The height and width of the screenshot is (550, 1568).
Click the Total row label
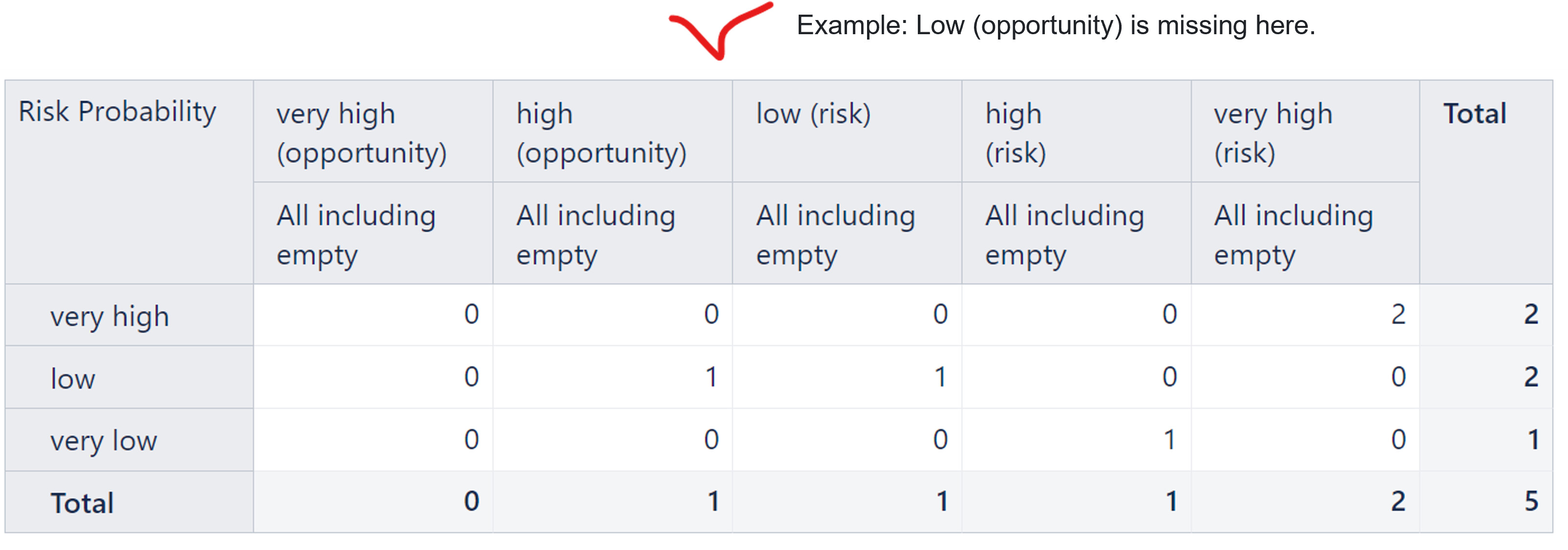pyautogui.click(x=82, y=503)
